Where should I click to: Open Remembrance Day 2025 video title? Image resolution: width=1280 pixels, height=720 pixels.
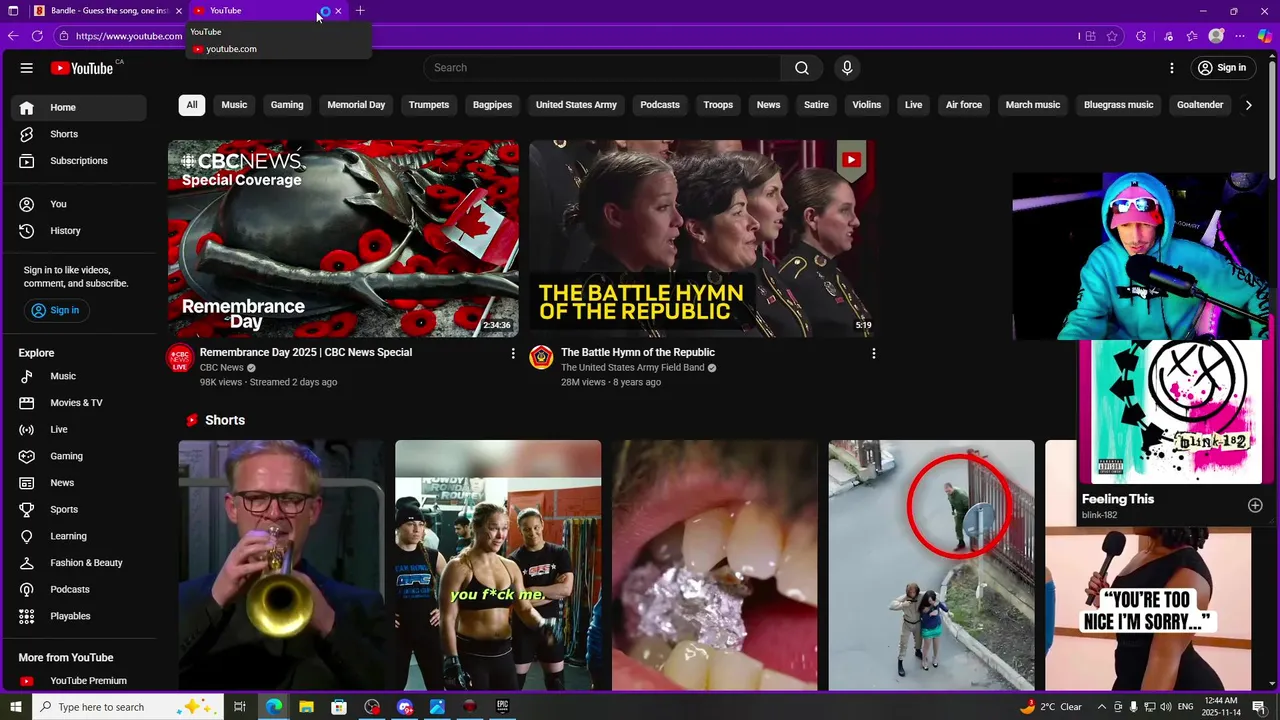click(x=306, y=352)
